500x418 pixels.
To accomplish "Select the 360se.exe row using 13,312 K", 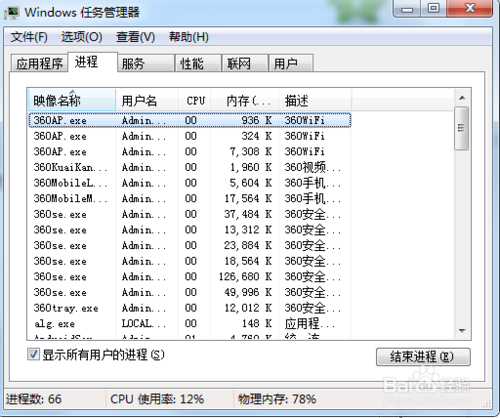I will [190, 230].
